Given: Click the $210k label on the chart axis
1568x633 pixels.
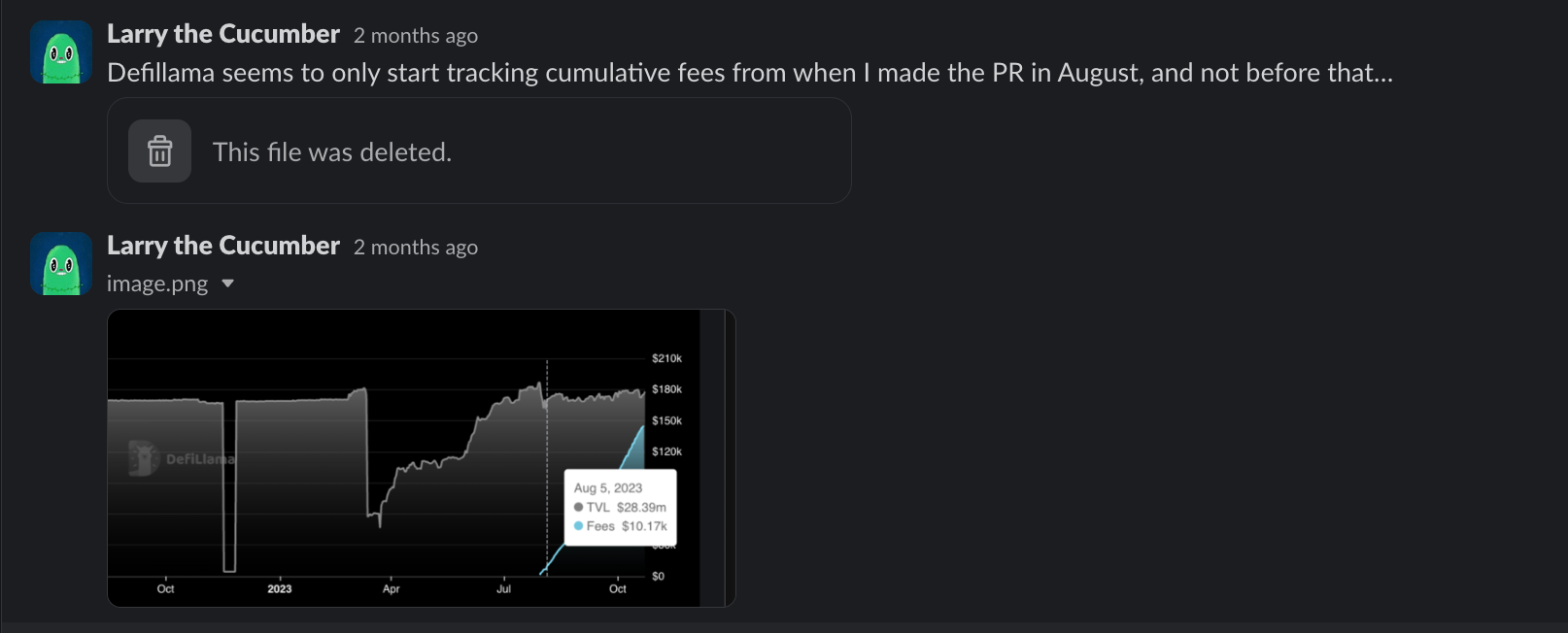Looking at the screenshot, I should pyautogui.click(x=666, y=358).
